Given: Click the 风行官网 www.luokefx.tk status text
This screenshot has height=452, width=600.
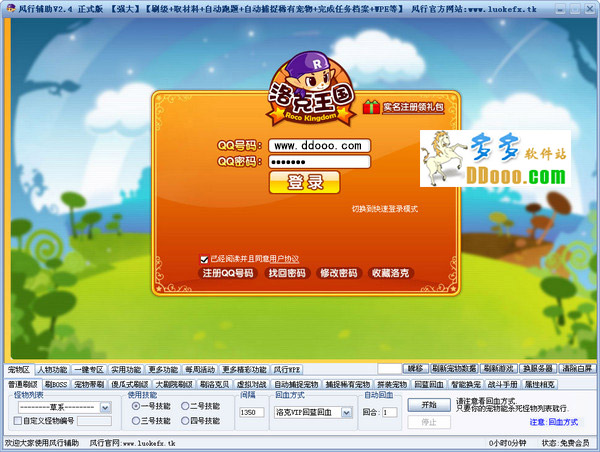Looking at the screenshot, I should (x=132, y=444).
